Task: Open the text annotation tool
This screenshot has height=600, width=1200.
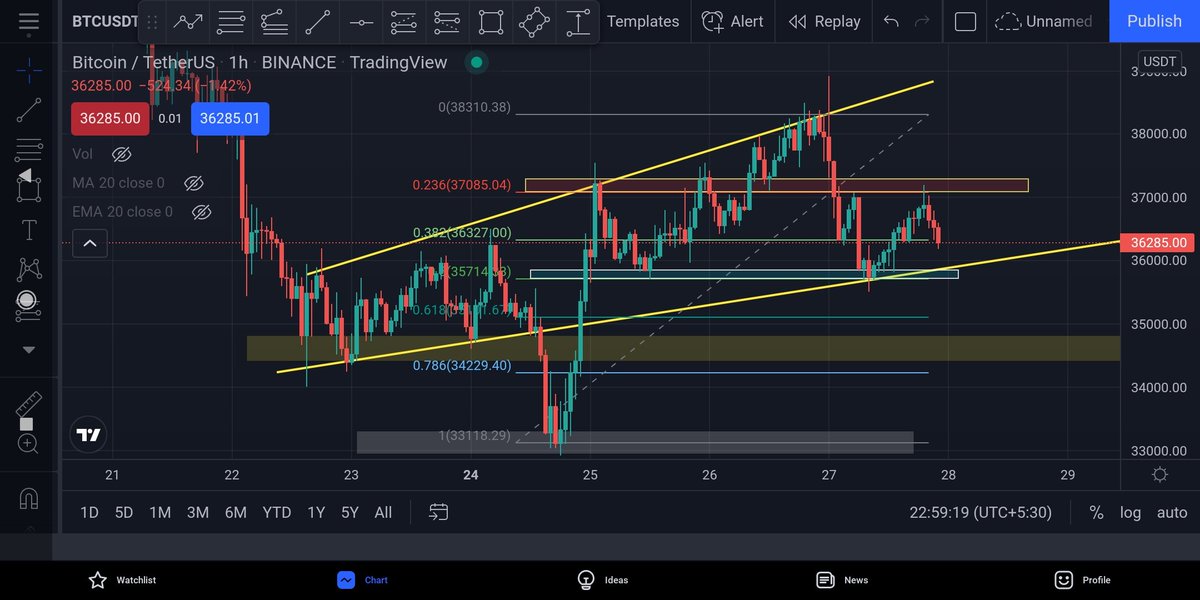Action: 29,230
